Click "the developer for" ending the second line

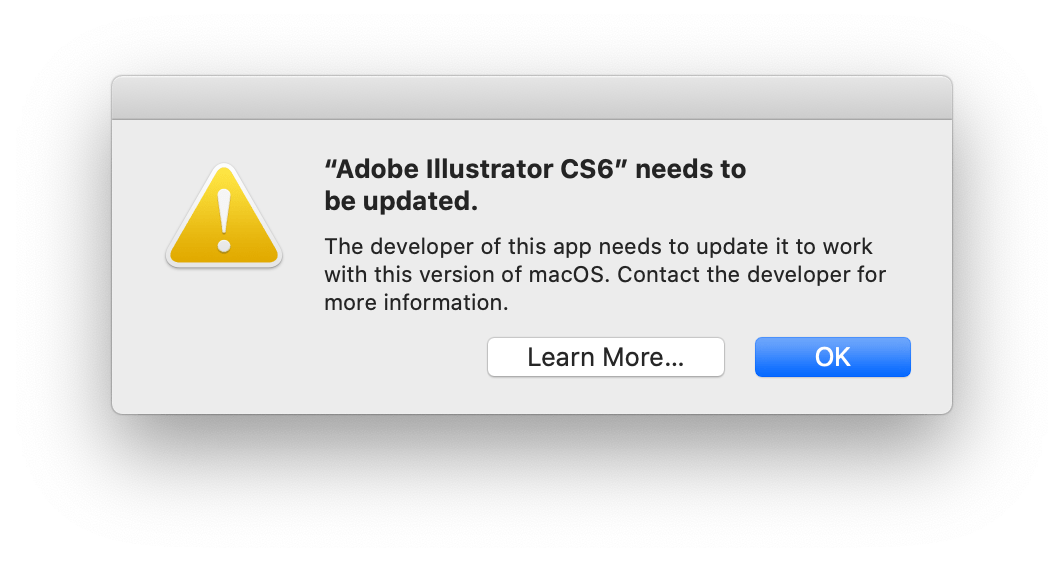(x=796, y=274)
